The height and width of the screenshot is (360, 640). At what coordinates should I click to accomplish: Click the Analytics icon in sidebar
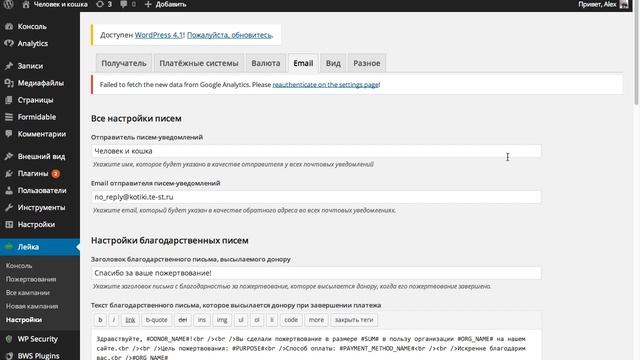coord(9,43)
